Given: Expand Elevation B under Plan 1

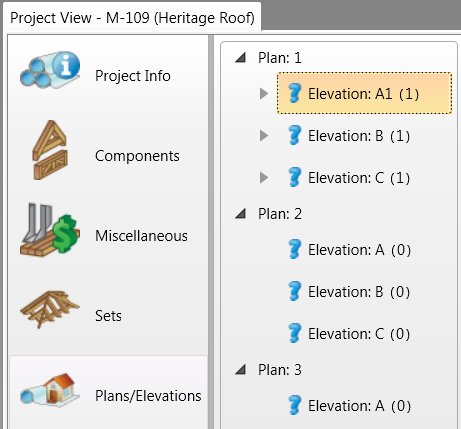Looking at the screenshot, I should pos(264,136).
